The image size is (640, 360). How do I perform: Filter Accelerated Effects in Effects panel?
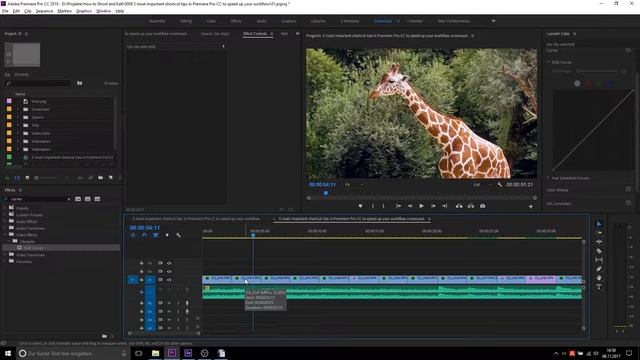coord(78,199)
